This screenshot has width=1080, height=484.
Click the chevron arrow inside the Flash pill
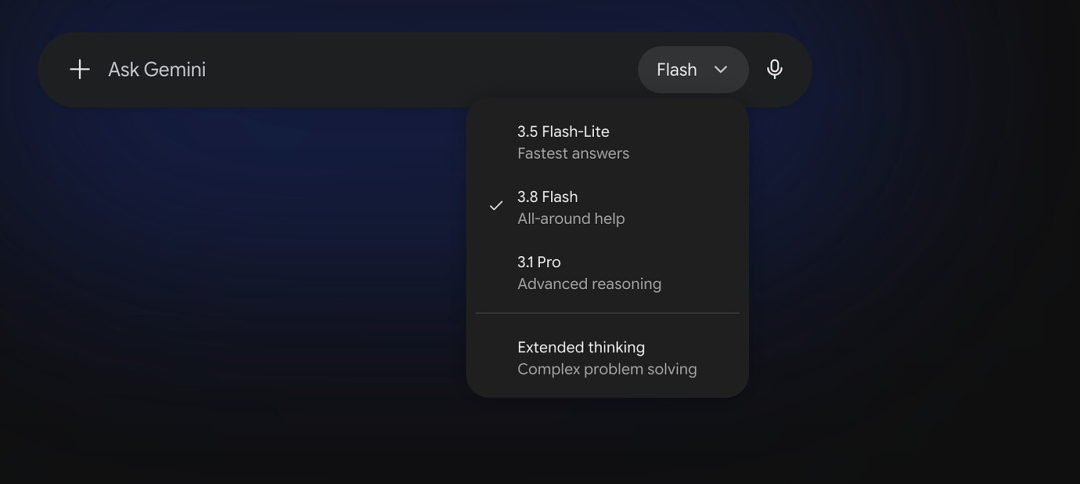pyautogui.click(x=720, y=70)
